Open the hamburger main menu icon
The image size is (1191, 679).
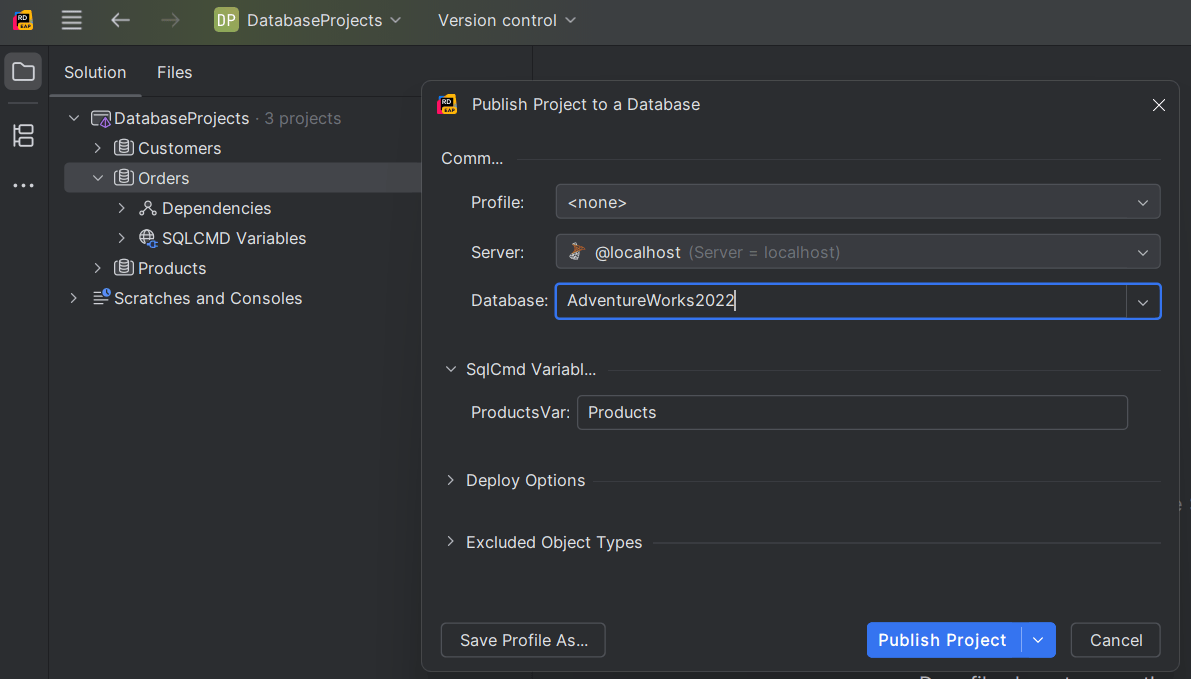point(71,20)
